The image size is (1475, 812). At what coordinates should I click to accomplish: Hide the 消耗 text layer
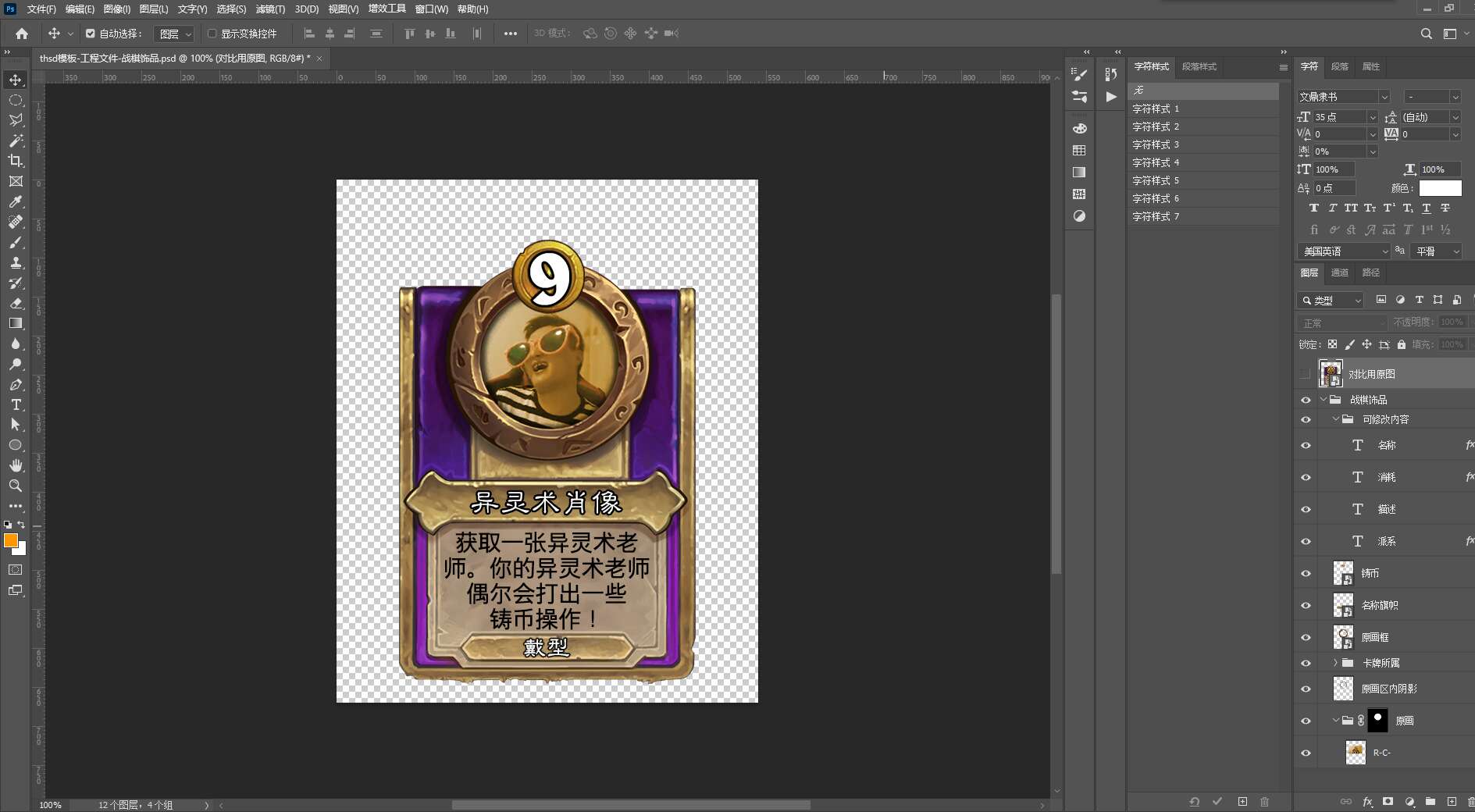coord(1306,477)
